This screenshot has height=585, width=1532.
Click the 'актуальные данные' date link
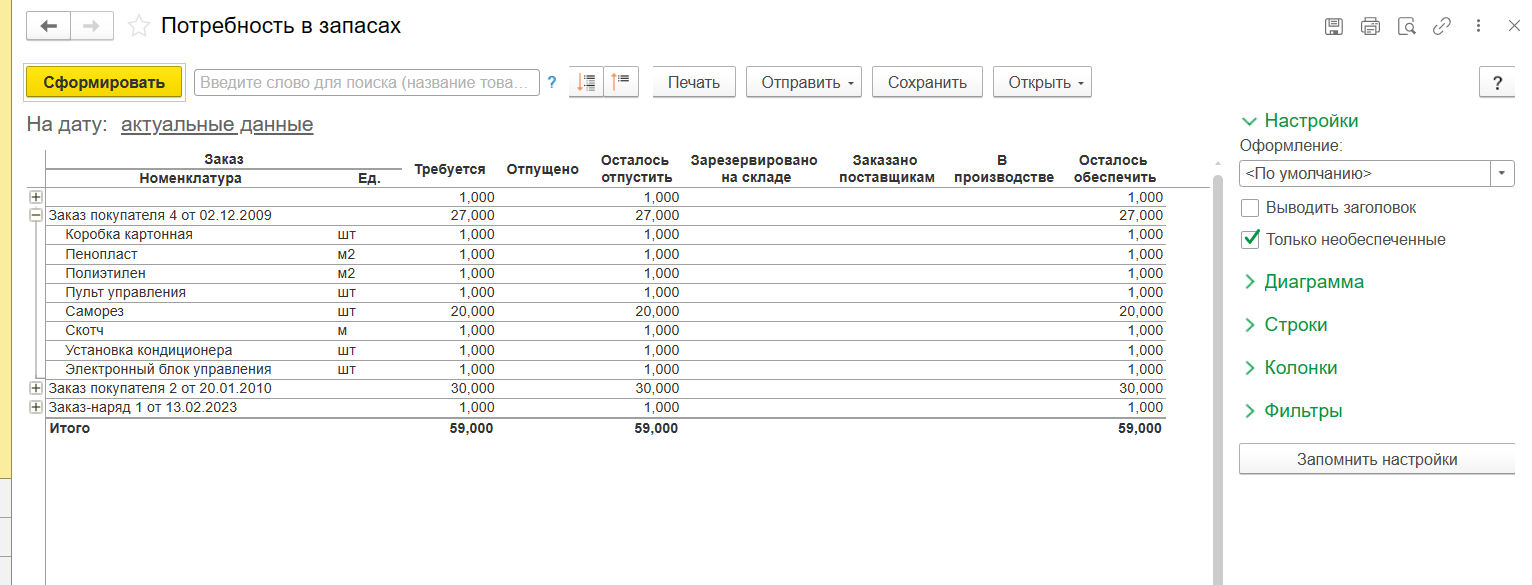pos(217,125)
